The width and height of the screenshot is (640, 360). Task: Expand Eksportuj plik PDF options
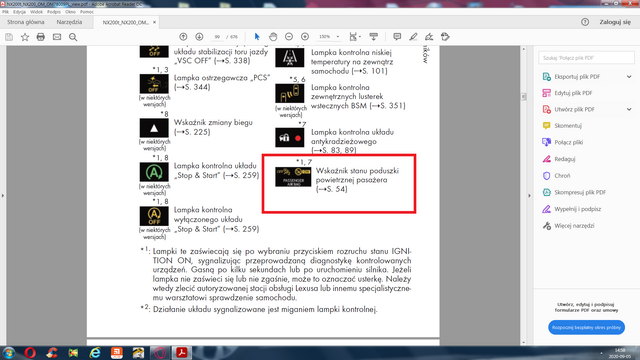(629, 77)
